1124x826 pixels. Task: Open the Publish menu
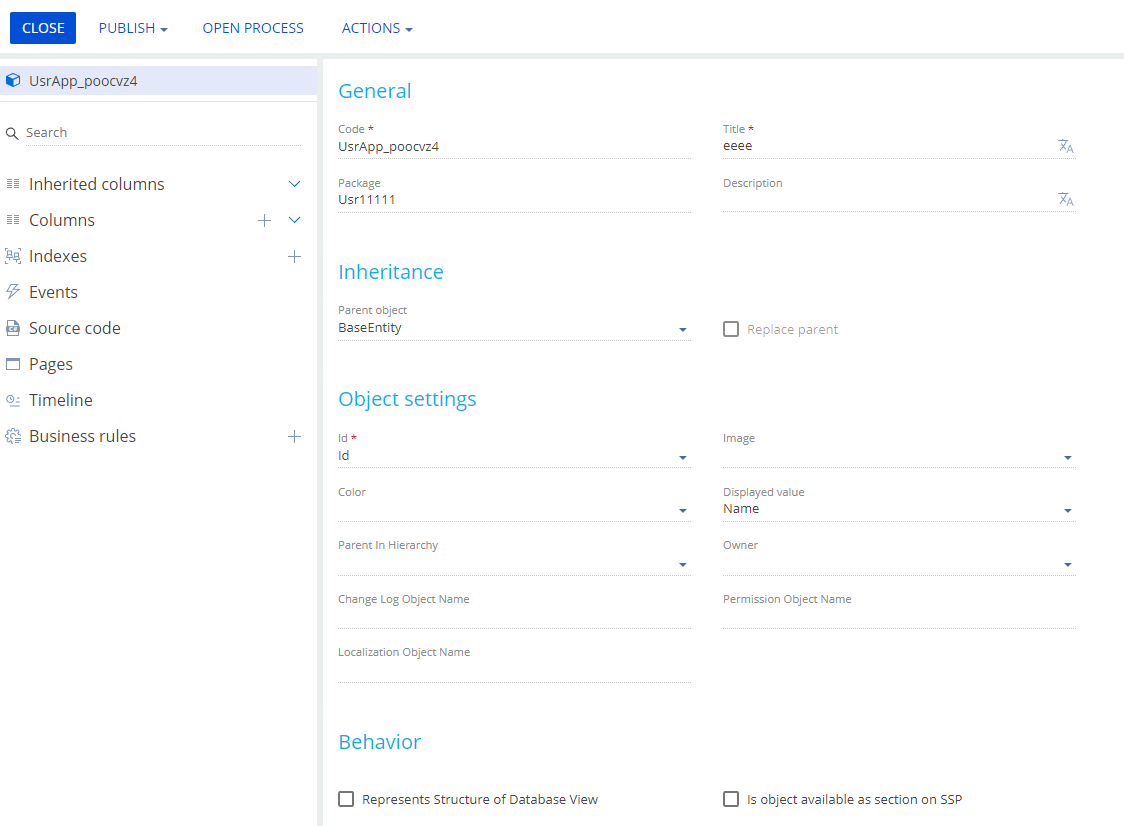click(133, 28)
